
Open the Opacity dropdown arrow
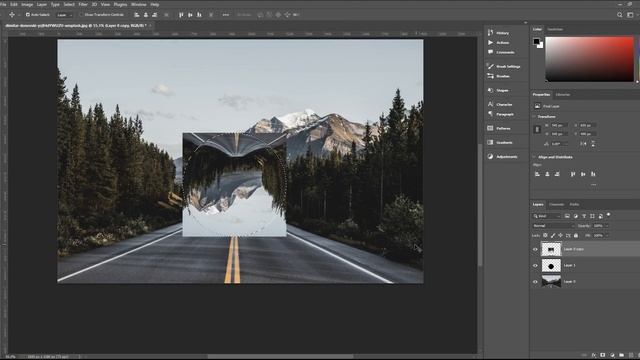(607, 226)
